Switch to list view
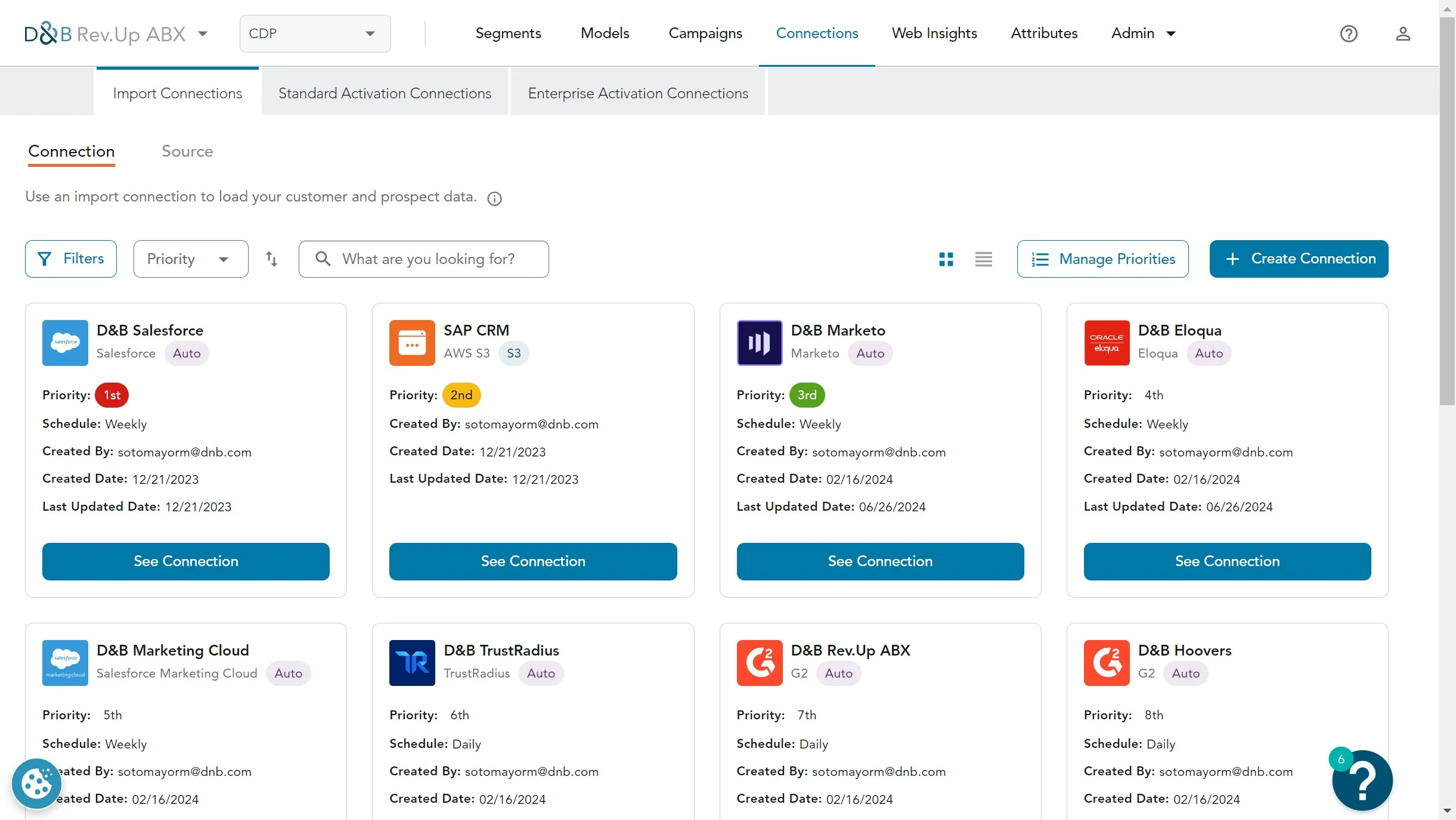Image resolution: width=1456 pixels, height=820 pixels. [984, 259]
